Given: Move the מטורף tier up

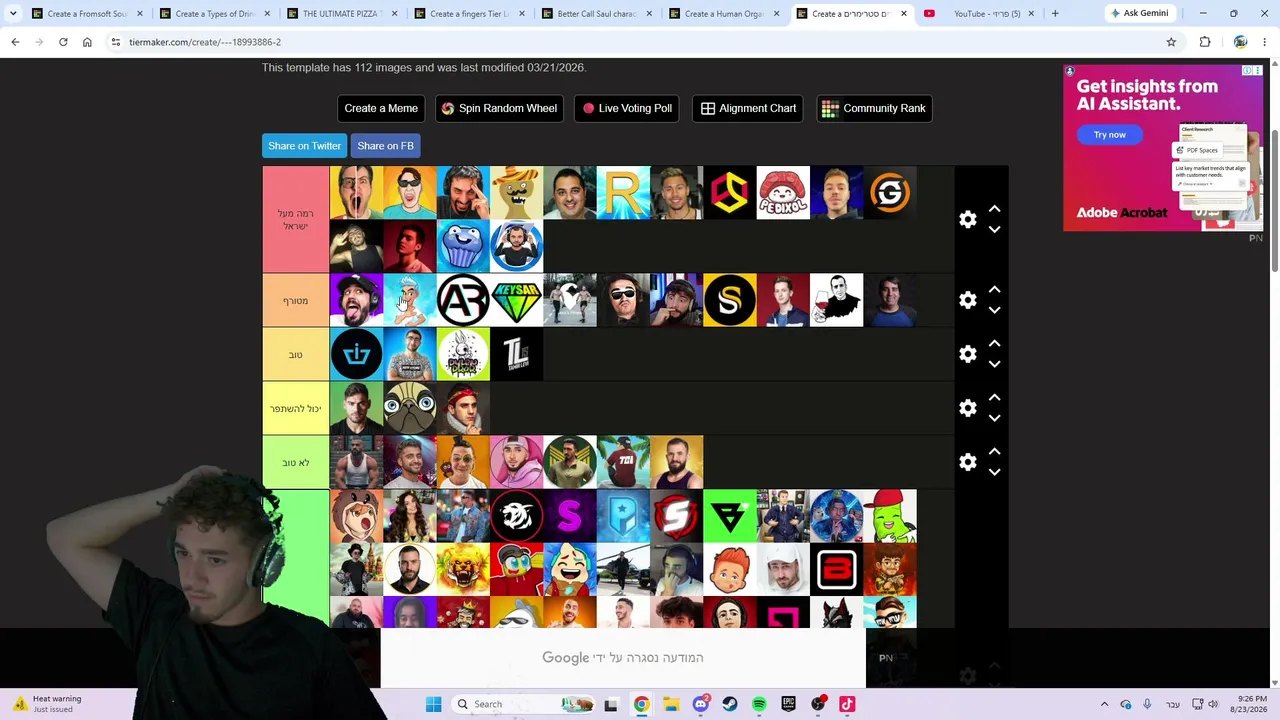Looking at the screenshot, I should click(994, 290).
